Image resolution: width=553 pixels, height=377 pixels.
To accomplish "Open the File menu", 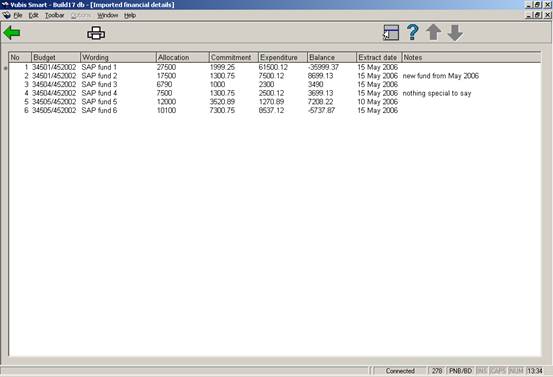I will (18, 15).
